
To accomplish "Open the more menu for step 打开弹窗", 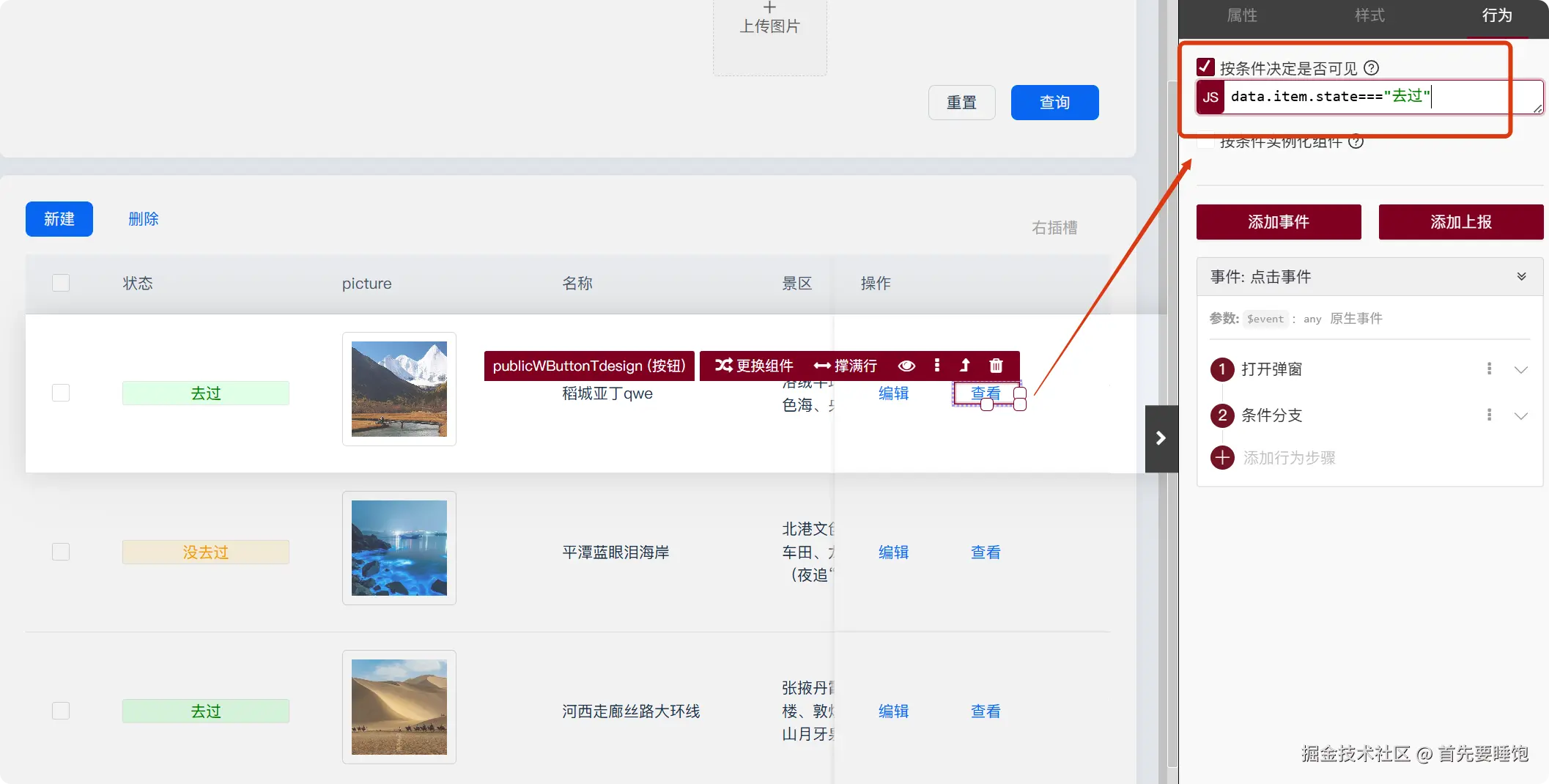I will coord(1489,369).
